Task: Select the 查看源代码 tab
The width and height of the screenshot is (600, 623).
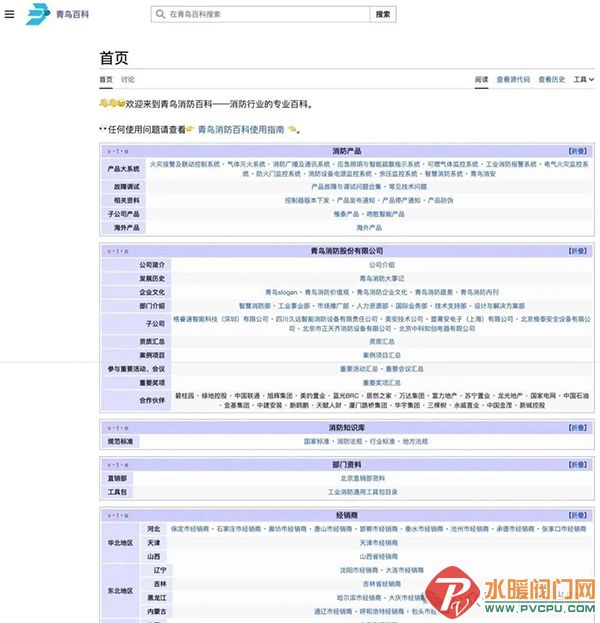Action: click(513, 80)
